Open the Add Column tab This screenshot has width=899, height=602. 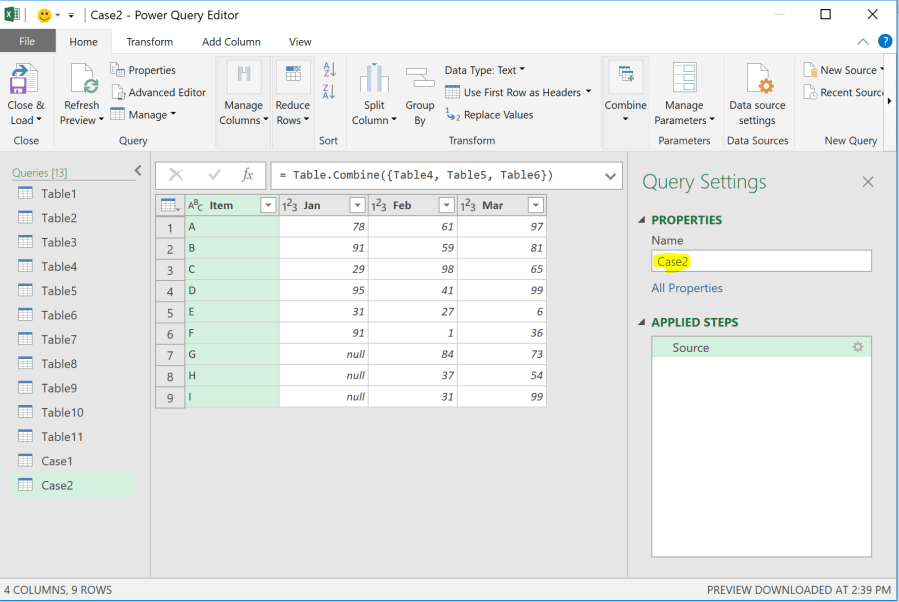[231, 42]
